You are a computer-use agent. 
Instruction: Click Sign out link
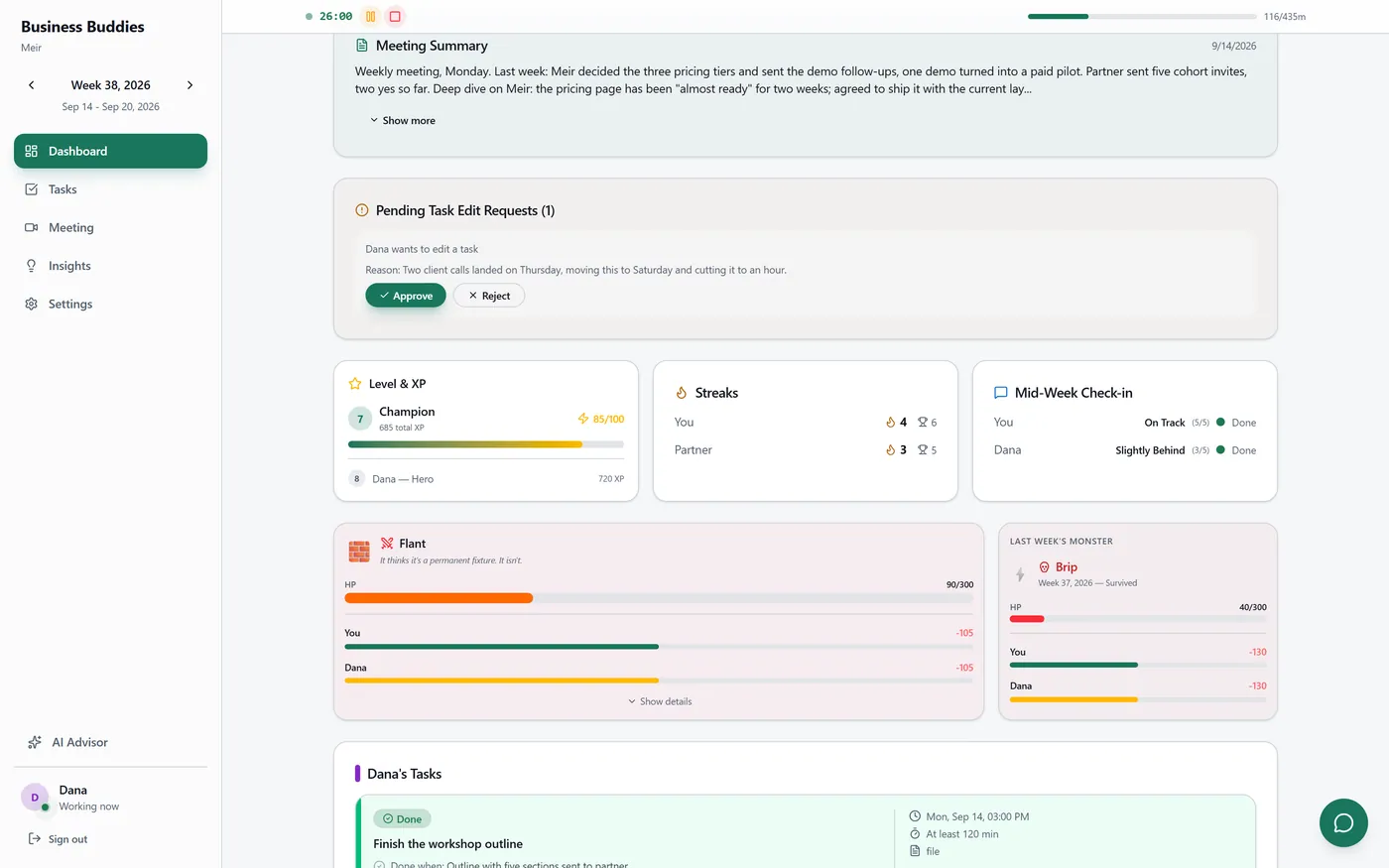58,839
